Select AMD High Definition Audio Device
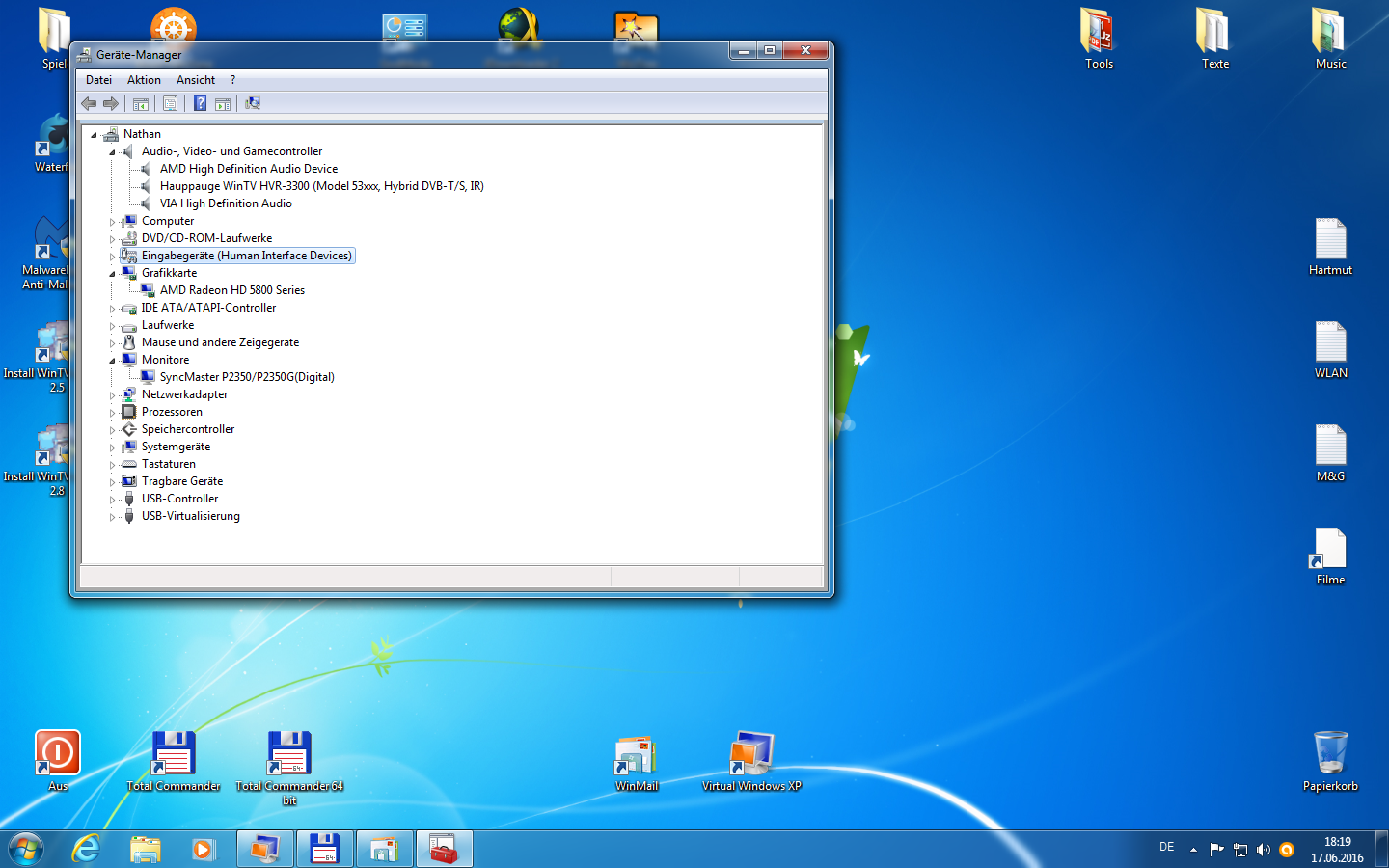This screenshot has height=868, width=1389. [x=249, y=169]
